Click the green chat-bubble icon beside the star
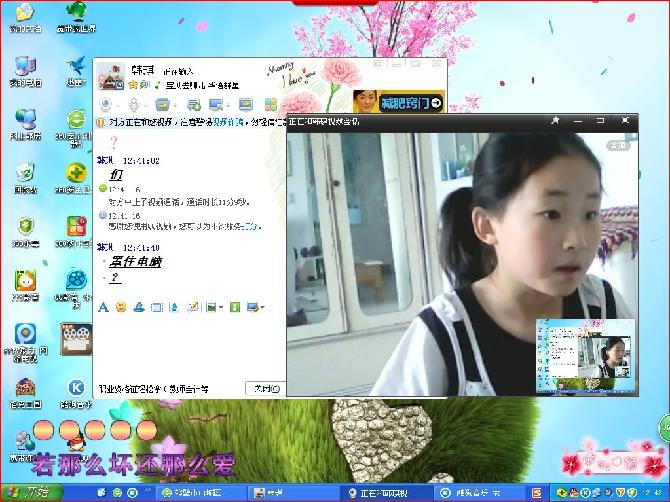Viewport: 670px width, 502px height. (x=144, y=85)
